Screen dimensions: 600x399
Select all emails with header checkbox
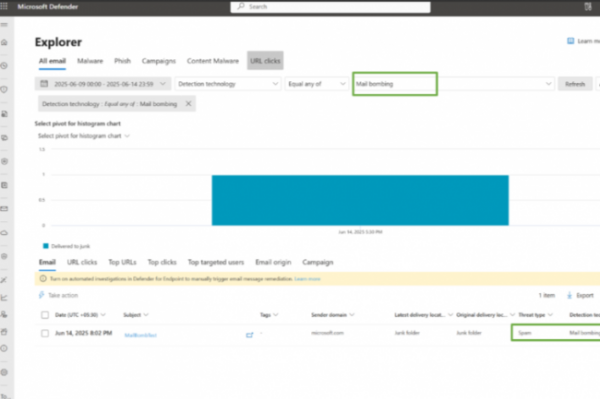point(45,315)
